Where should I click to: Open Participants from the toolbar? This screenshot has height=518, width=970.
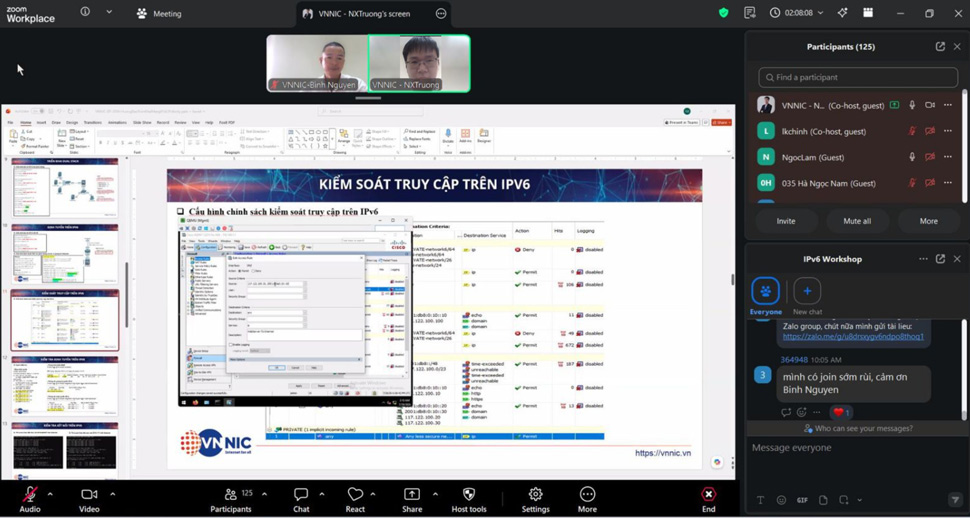[231, 499]
